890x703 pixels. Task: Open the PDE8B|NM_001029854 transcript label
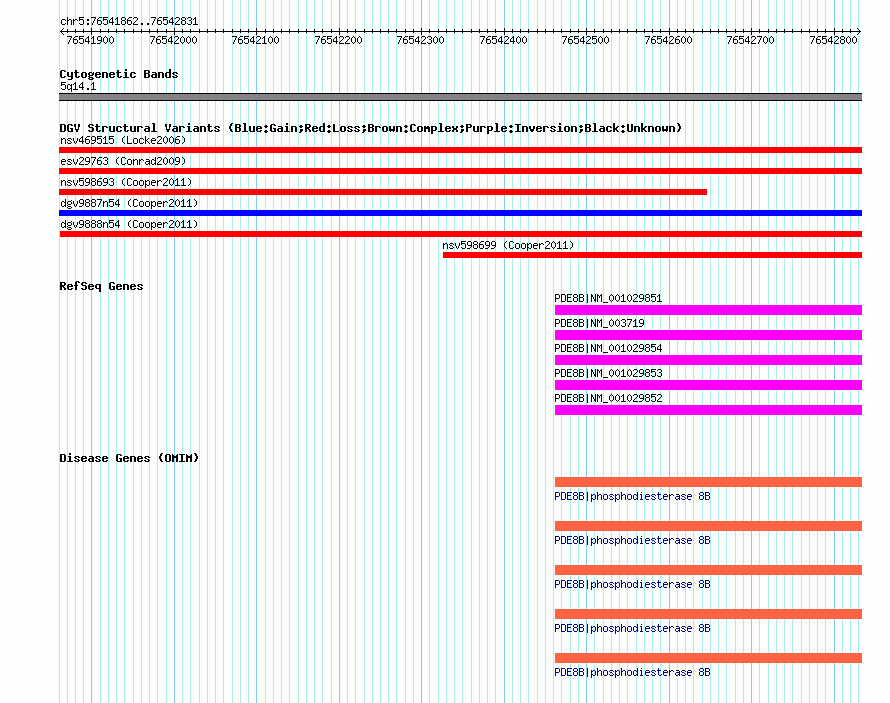(x=608, y=348)
